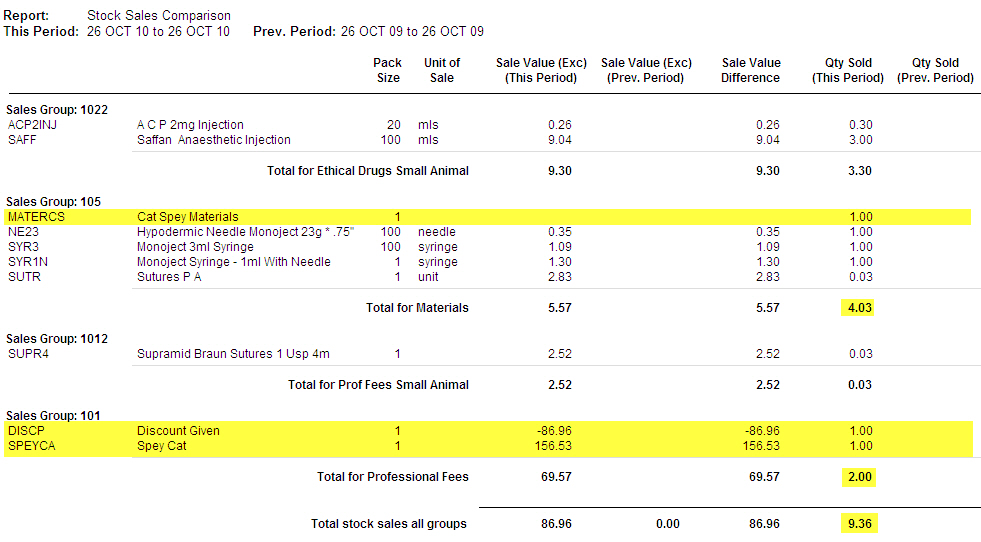Click the Qty Sold (Prev. Period) header
Screen dimensions: 981x542
[935, 70]
